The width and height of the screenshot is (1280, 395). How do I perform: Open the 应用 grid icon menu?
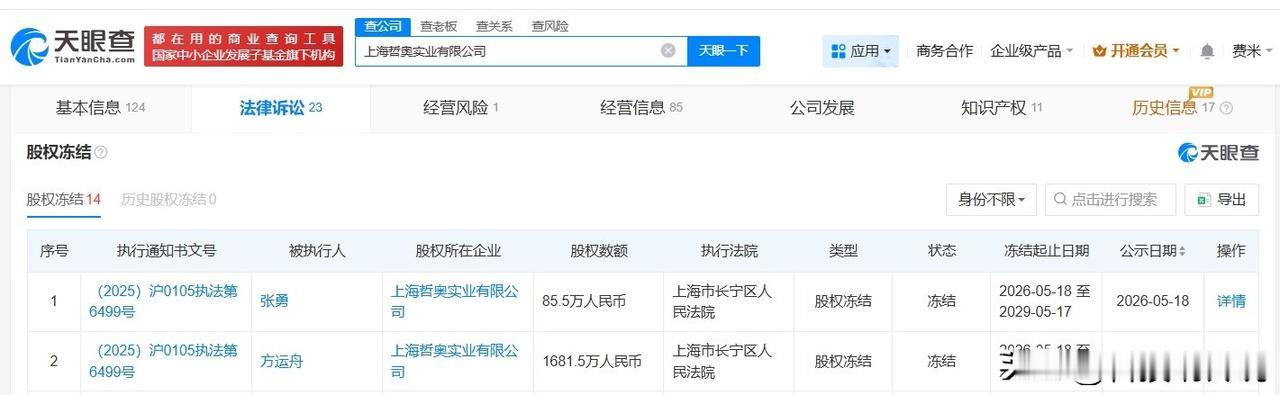click(x=837, y=51)
